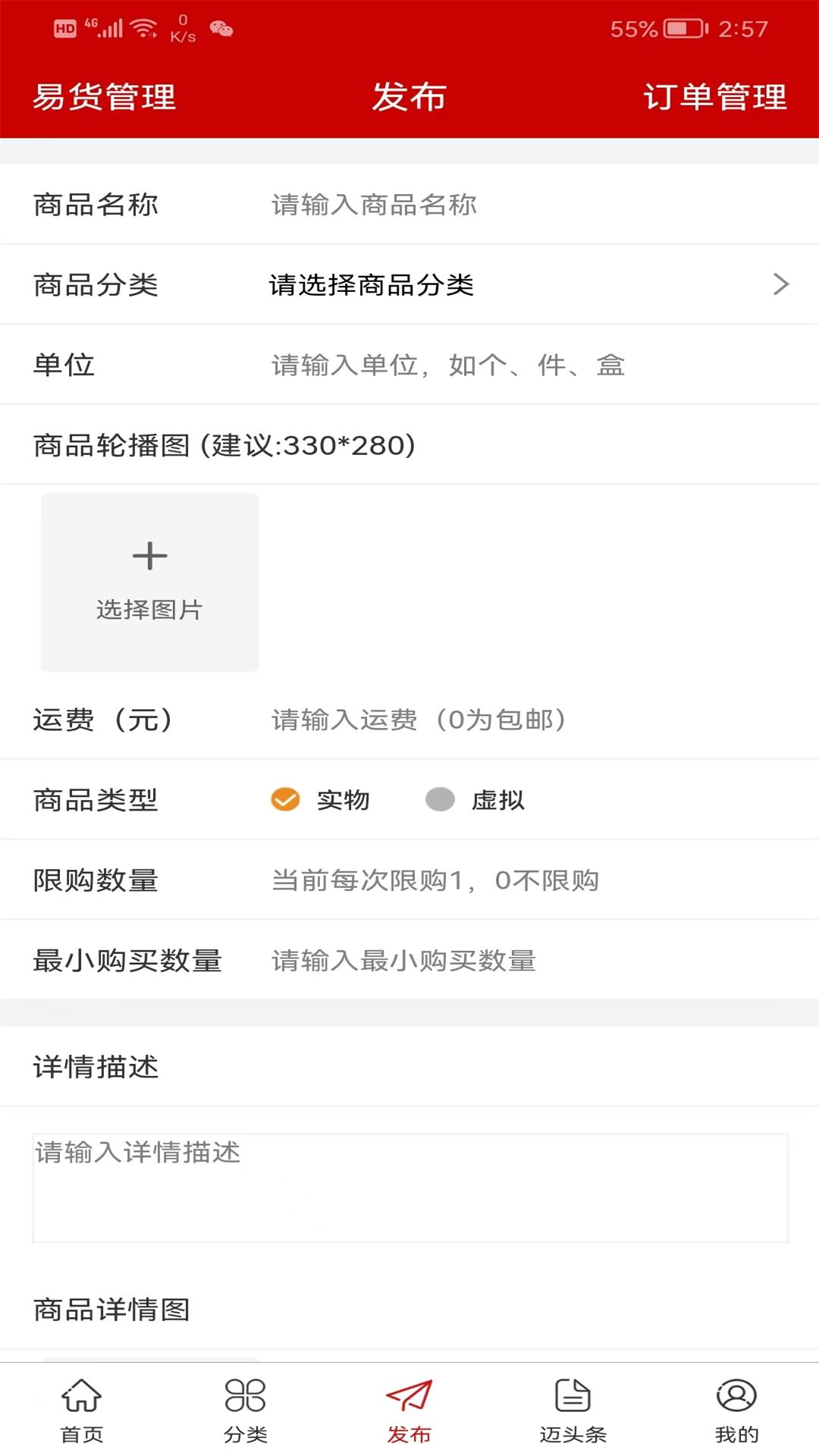Tap the 选择图片 plus icon to add image
Image resolution: width=819 pixels, height=1456 pixels.
click(x=149, y=555)
